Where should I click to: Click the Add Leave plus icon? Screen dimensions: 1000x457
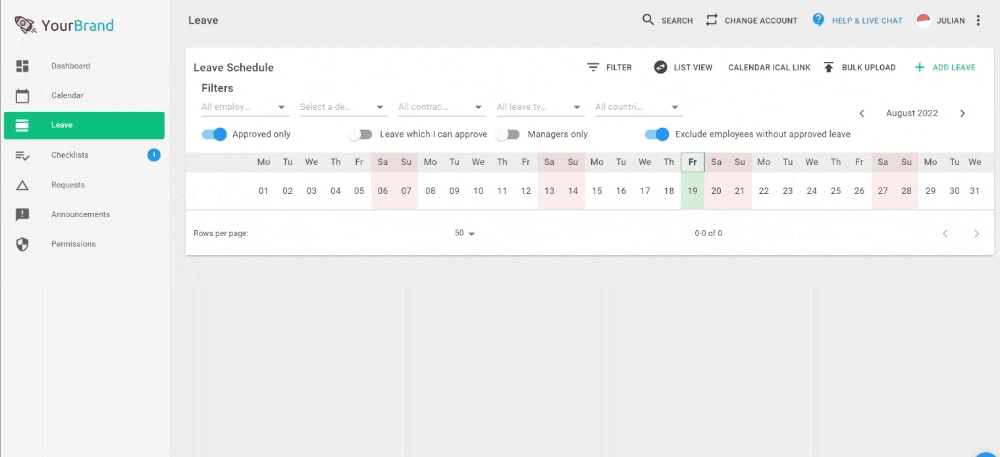(x=920, y=67)
